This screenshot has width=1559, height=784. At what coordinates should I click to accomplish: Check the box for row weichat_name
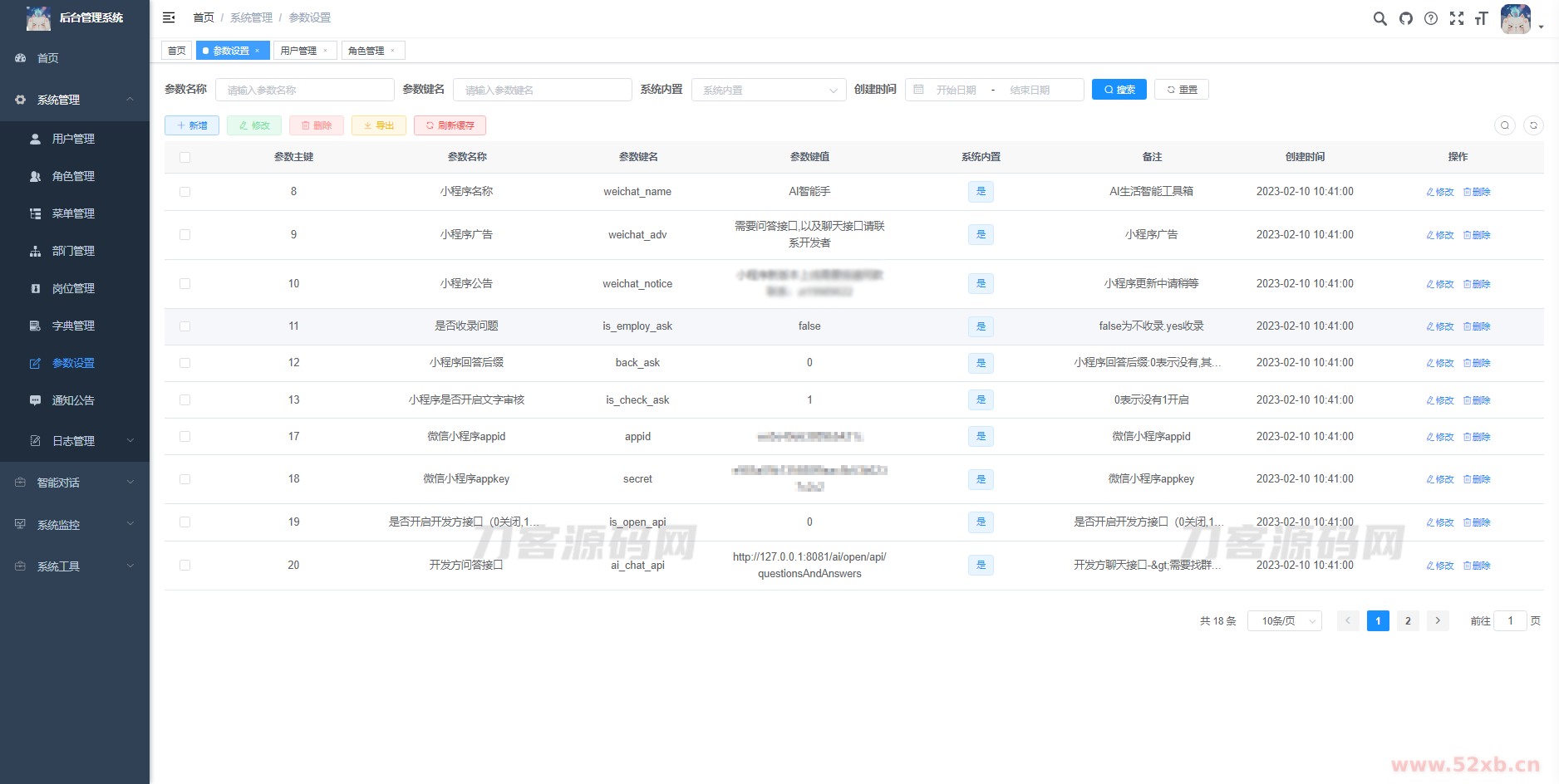pos(184,192)
